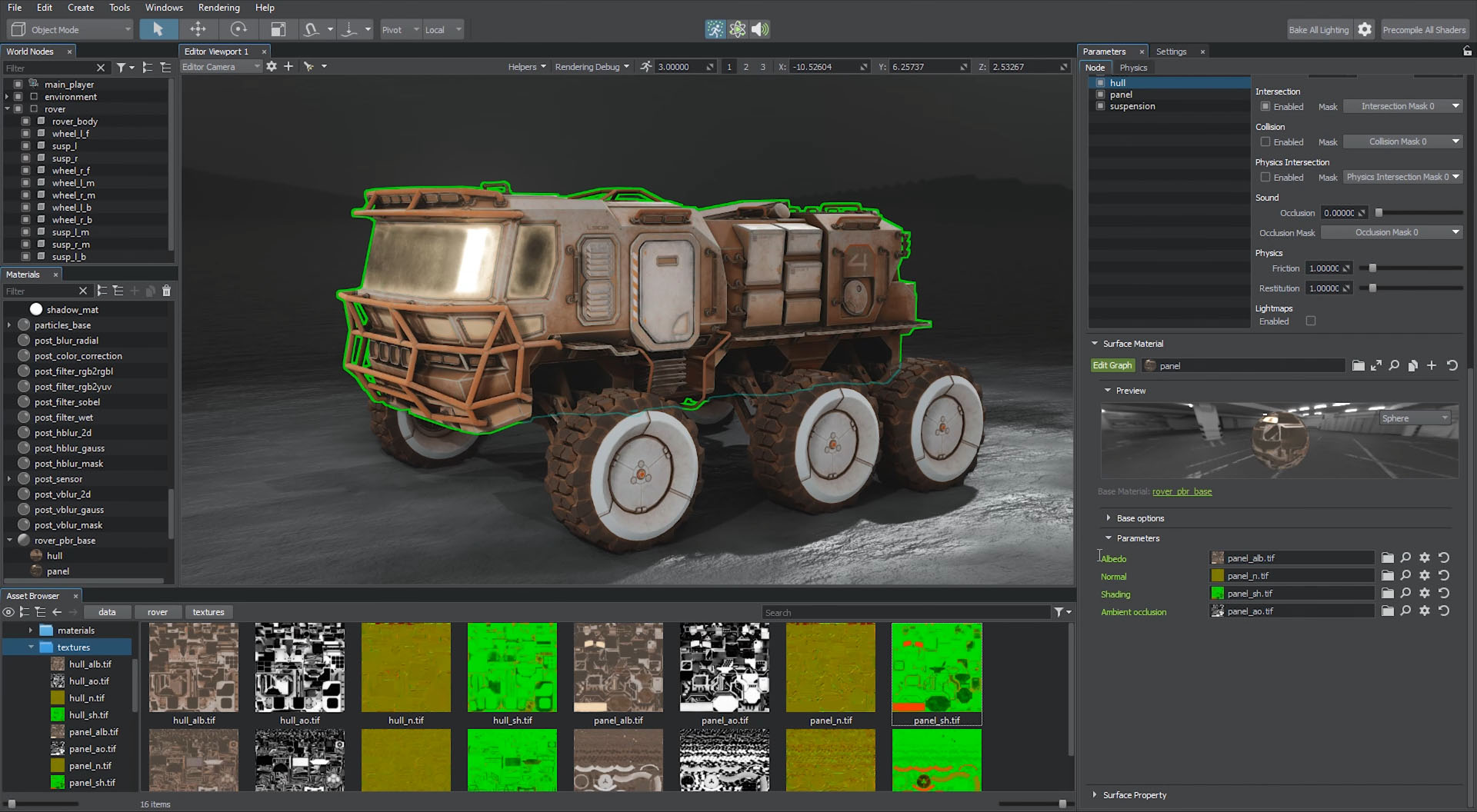Click the magnifier icon for Shading texture

click(1405, 594)
